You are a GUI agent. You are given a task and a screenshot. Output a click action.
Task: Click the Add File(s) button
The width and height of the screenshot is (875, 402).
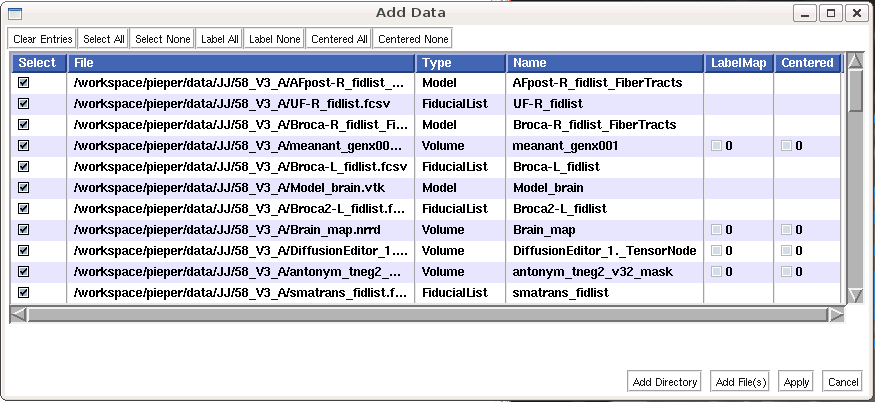point(740,382)
